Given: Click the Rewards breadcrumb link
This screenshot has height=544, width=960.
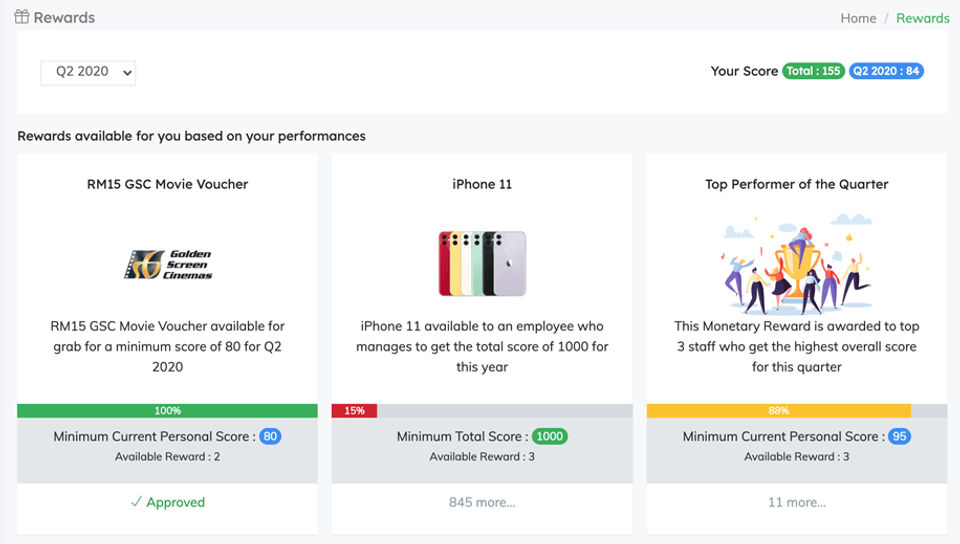Looking at the screenshot, I should pos(922,18).
